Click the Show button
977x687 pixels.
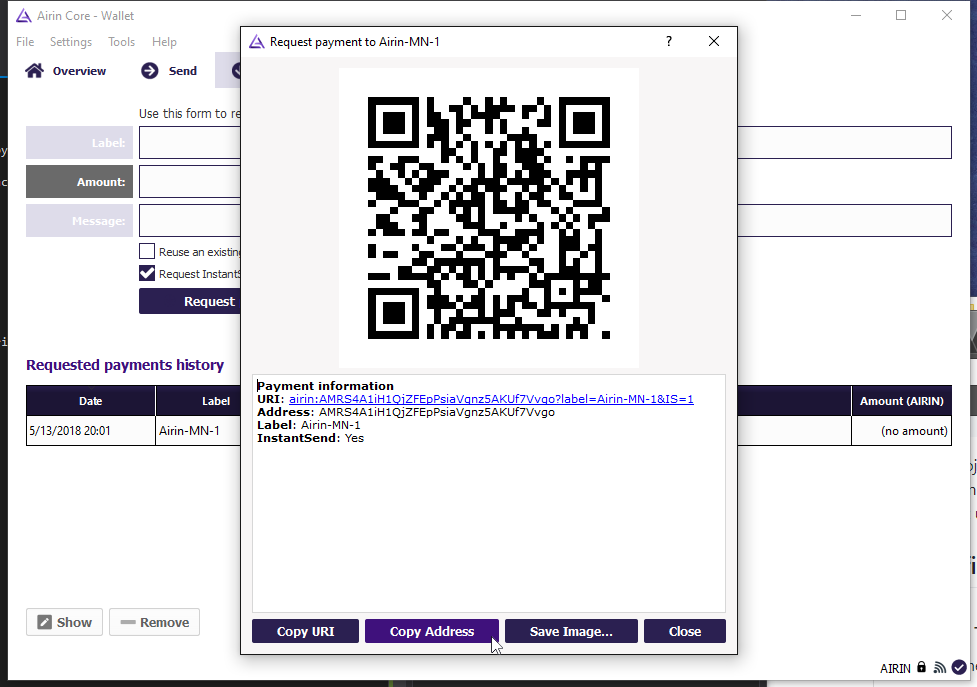64,622
